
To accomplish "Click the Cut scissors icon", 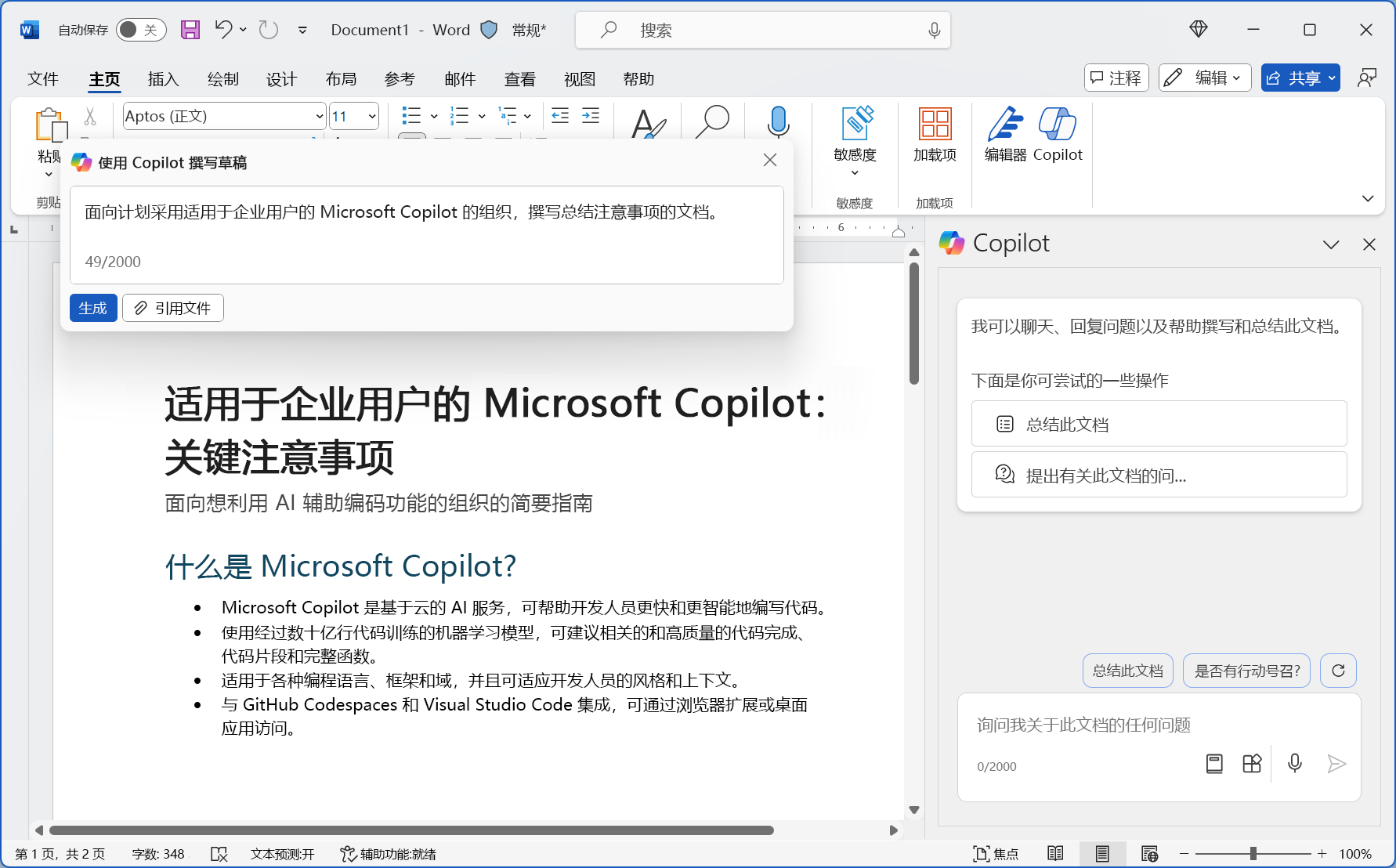I will coord(90,117).
